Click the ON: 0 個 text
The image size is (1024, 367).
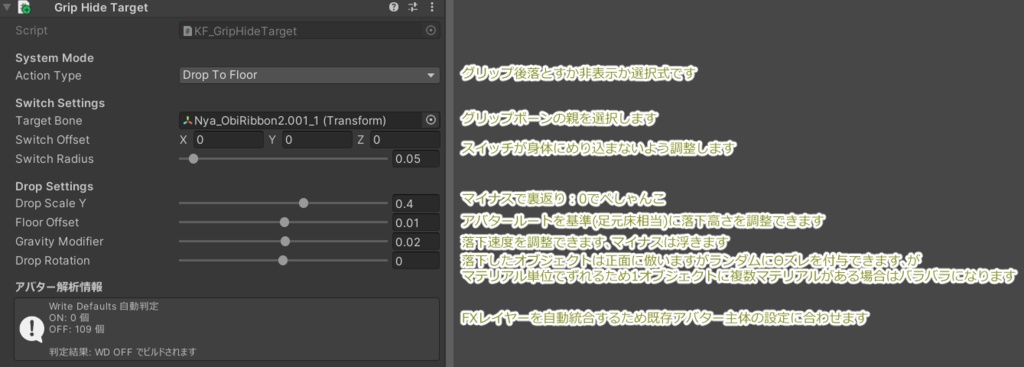[69, 317]
